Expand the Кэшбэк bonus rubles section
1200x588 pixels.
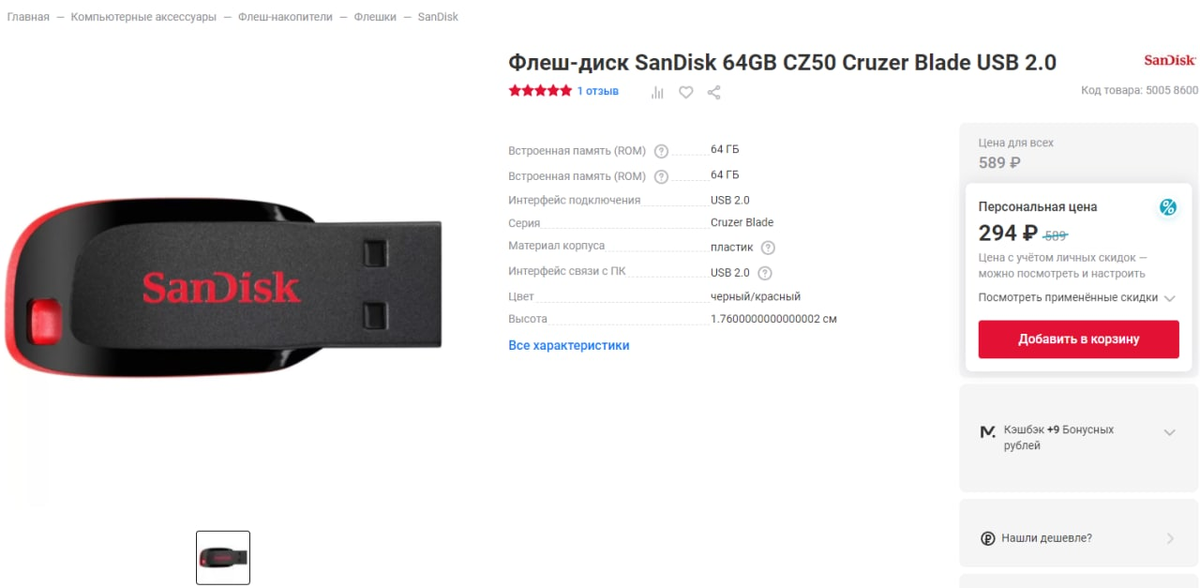click(x=1169, y=433)
